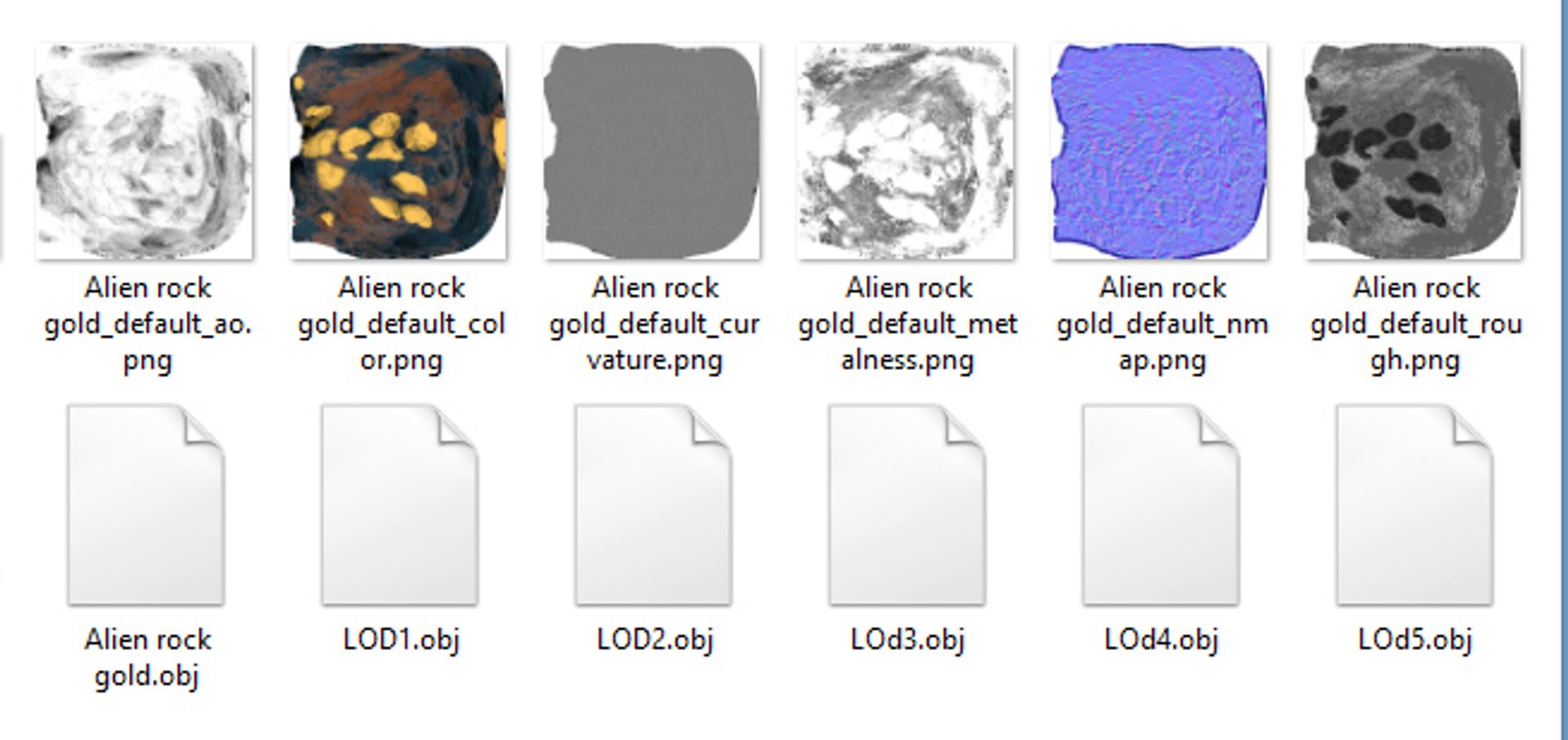Select the metalness map thumbnail
Screen dimensions: 1568x740
point(906,151)
